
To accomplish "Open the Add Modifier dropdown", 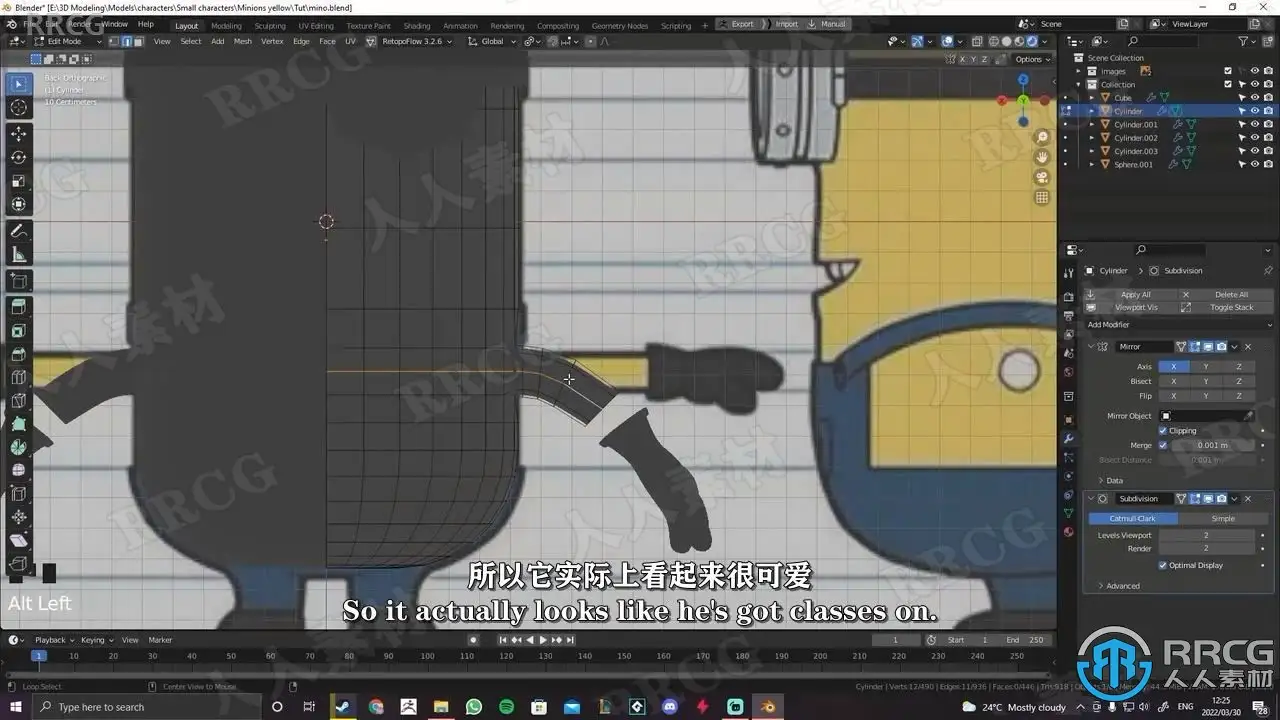I will coord(1179,325).
